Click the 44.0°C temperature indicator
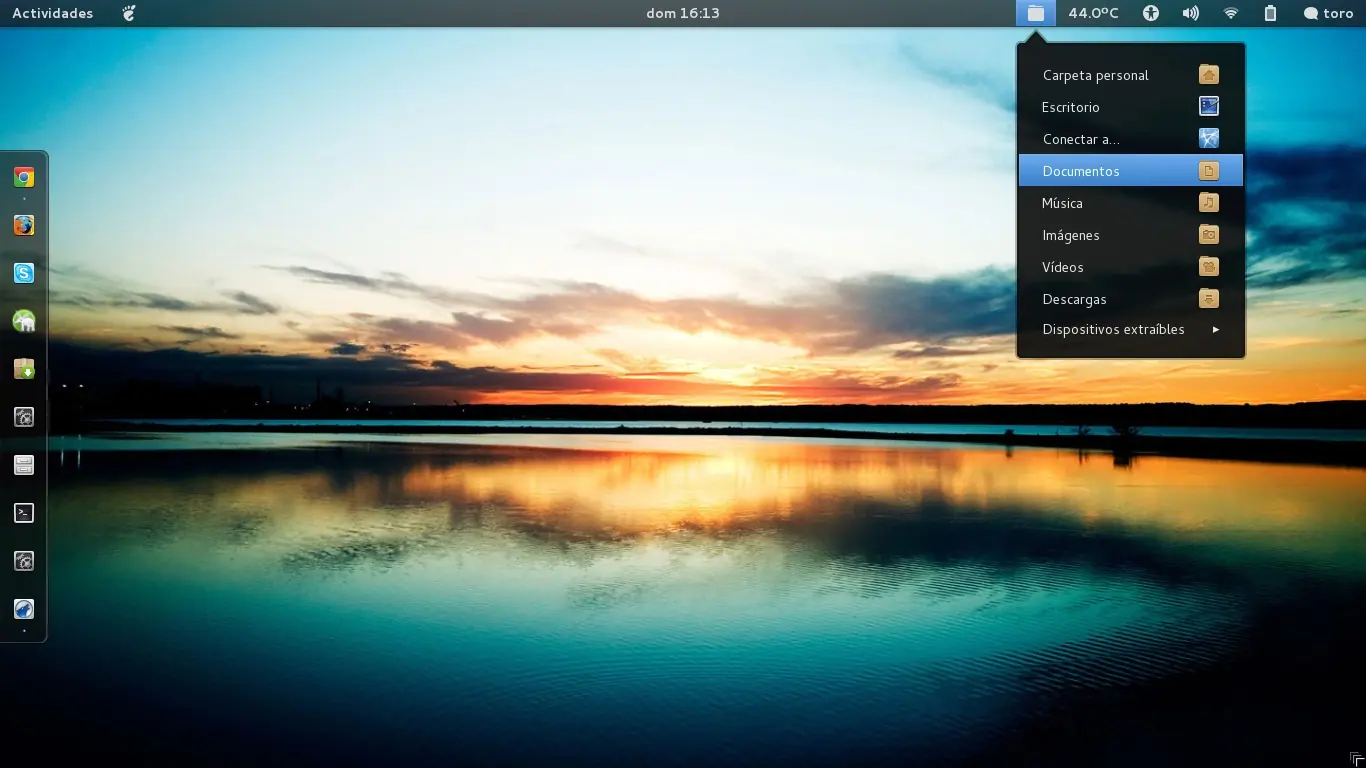 click(x=1093, y=13)
